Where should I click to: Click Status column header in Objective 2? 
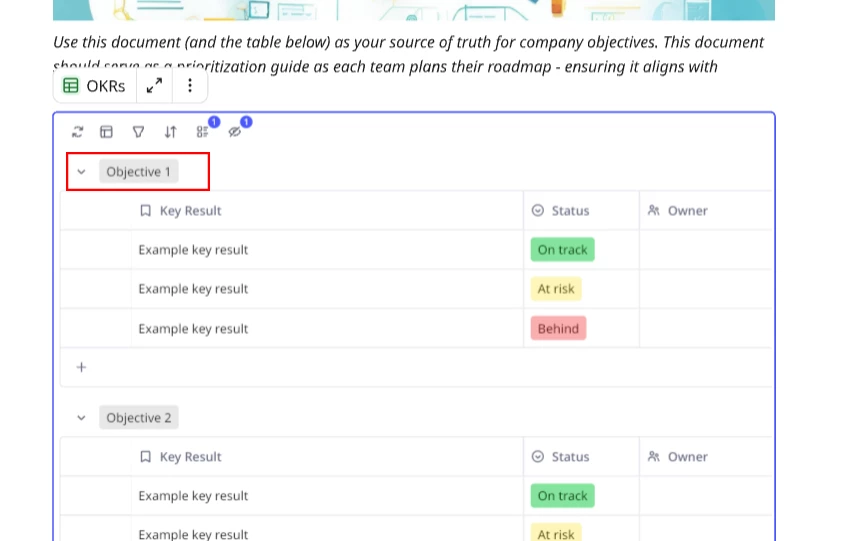(x=581, y=457)
